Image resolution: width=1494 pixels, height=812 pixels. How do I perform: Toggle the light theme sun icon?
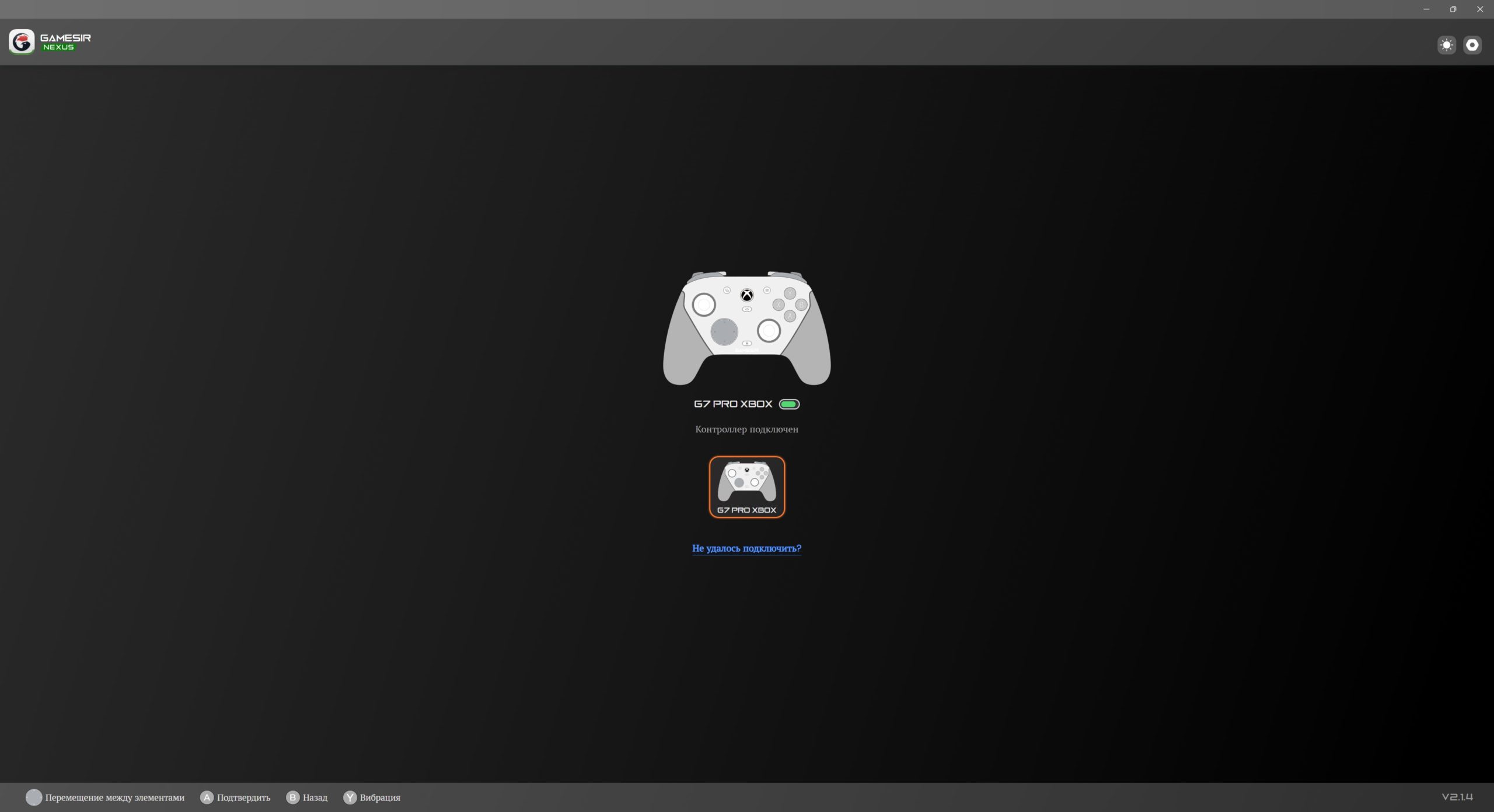[1447, 45]
